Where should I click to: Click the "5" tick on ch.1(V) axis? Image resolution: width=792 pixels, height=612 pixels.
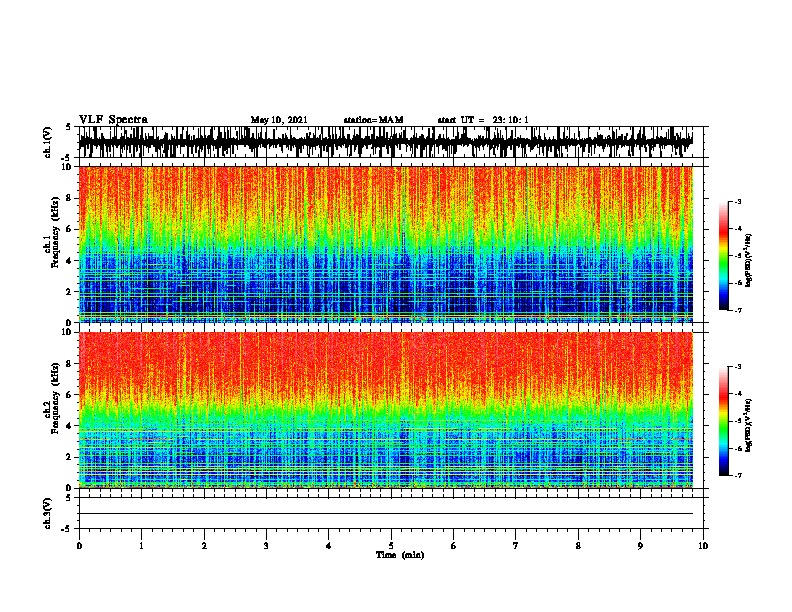[69, 127]
